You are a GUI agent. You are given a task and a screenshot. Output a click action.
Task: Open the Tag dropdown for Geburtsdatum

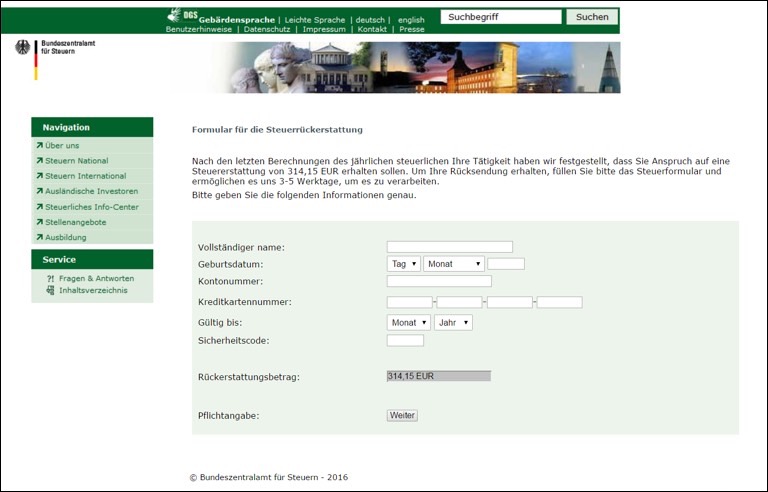click(403, 264)
